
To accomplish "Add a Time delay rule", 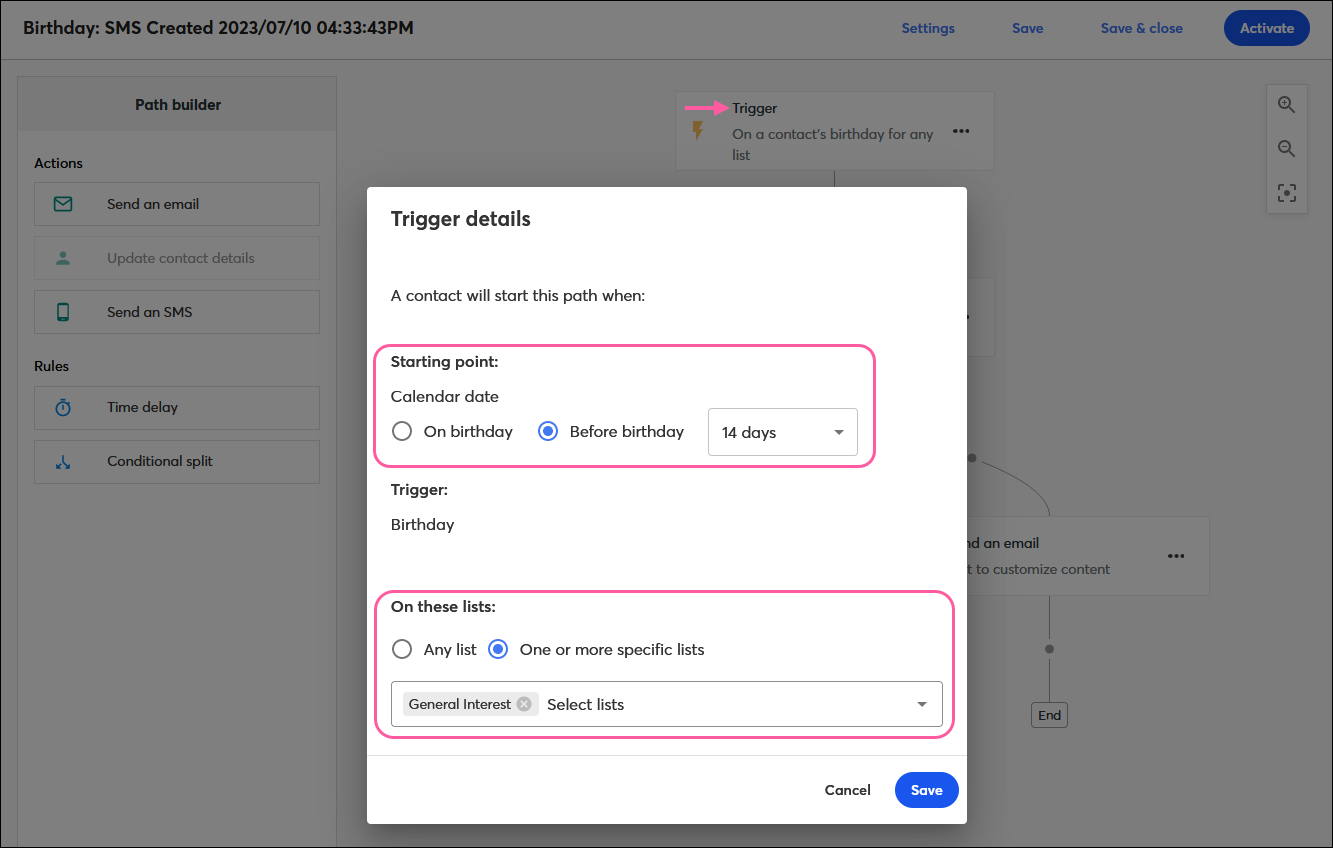I will pyautogui.click(x=177, y=408).
